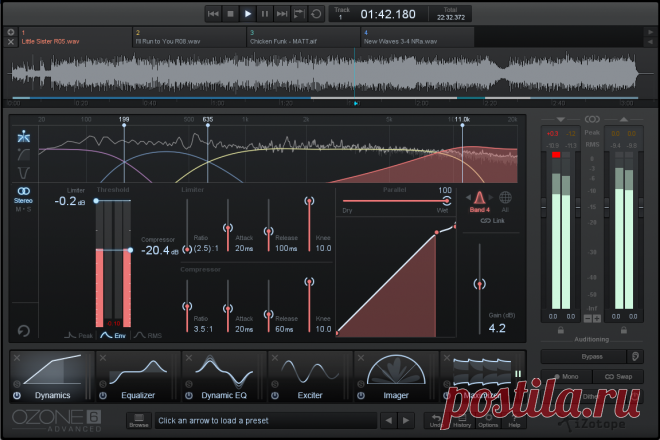Select the I'll Run to You R08.wav tab
Screen dimensions: 660x440
coord(189,37)
